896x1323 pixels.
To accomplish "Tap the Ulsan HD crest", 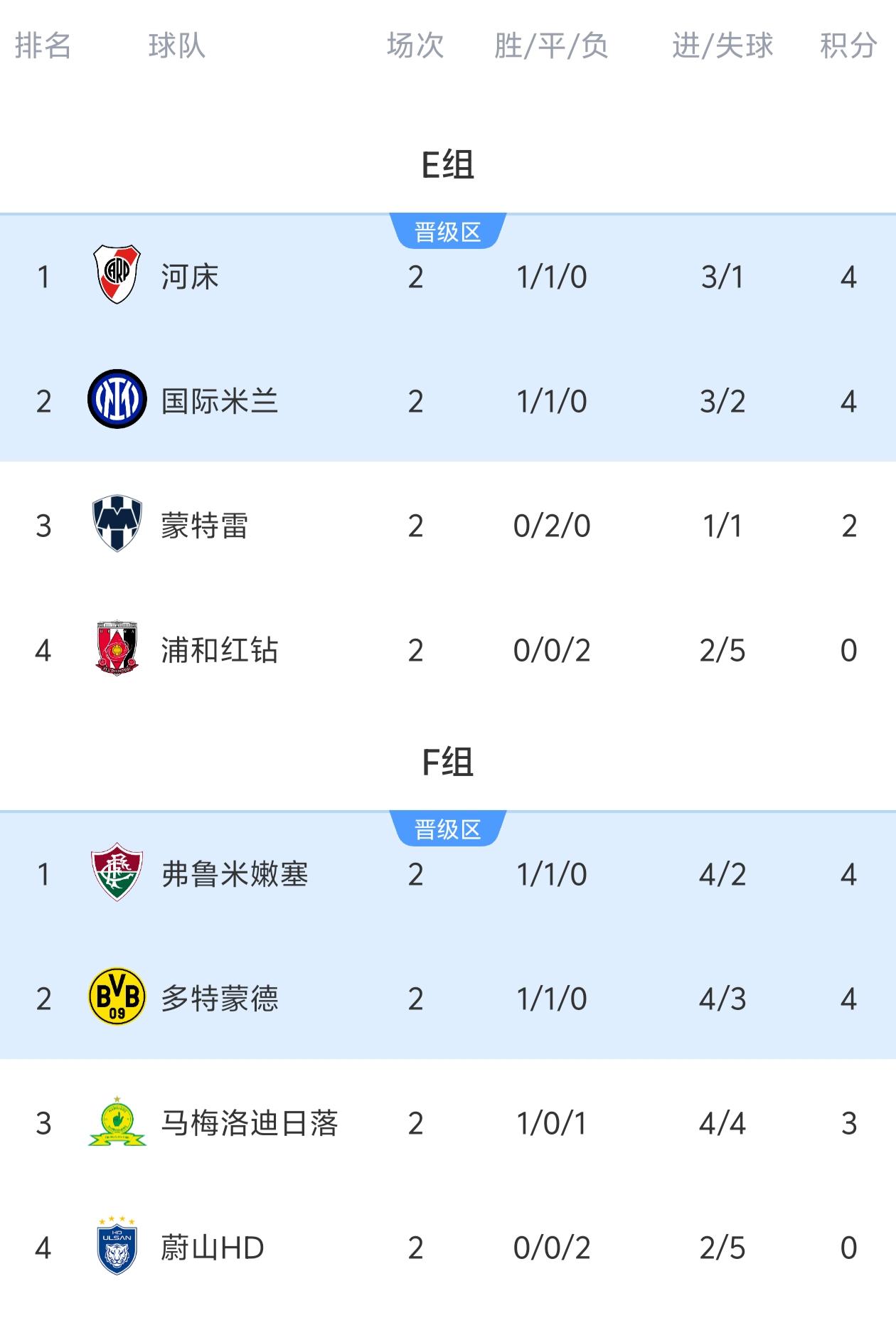I will tap(117, 1245).
